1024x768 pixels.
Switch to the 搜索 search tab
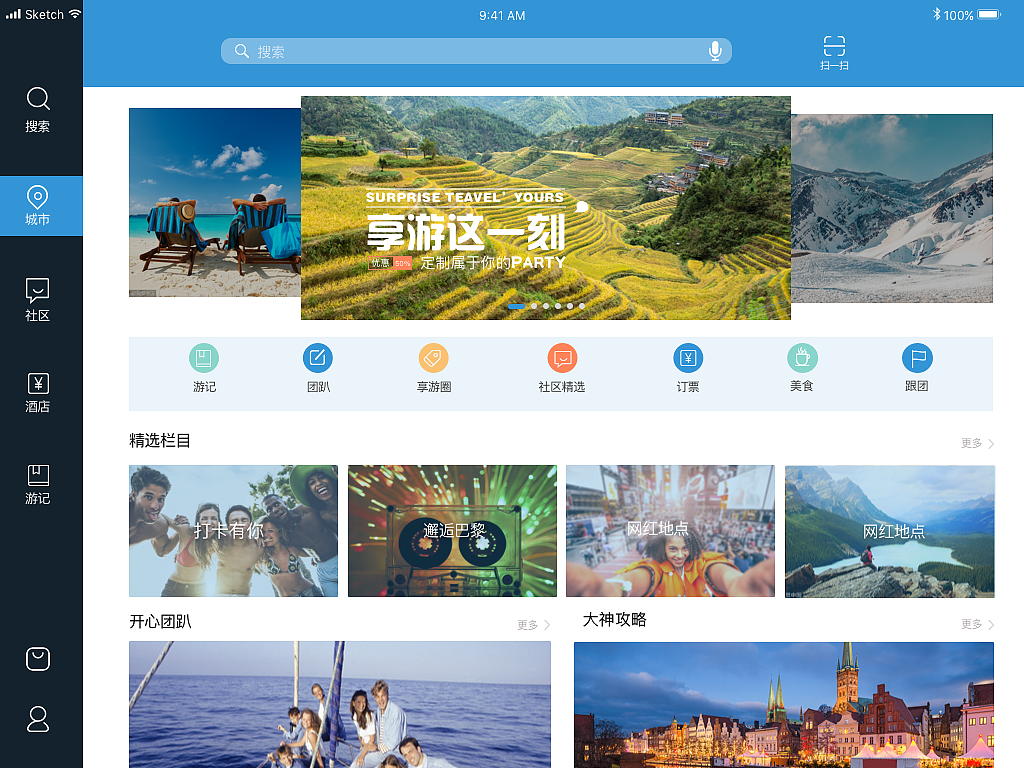point(38,110)
